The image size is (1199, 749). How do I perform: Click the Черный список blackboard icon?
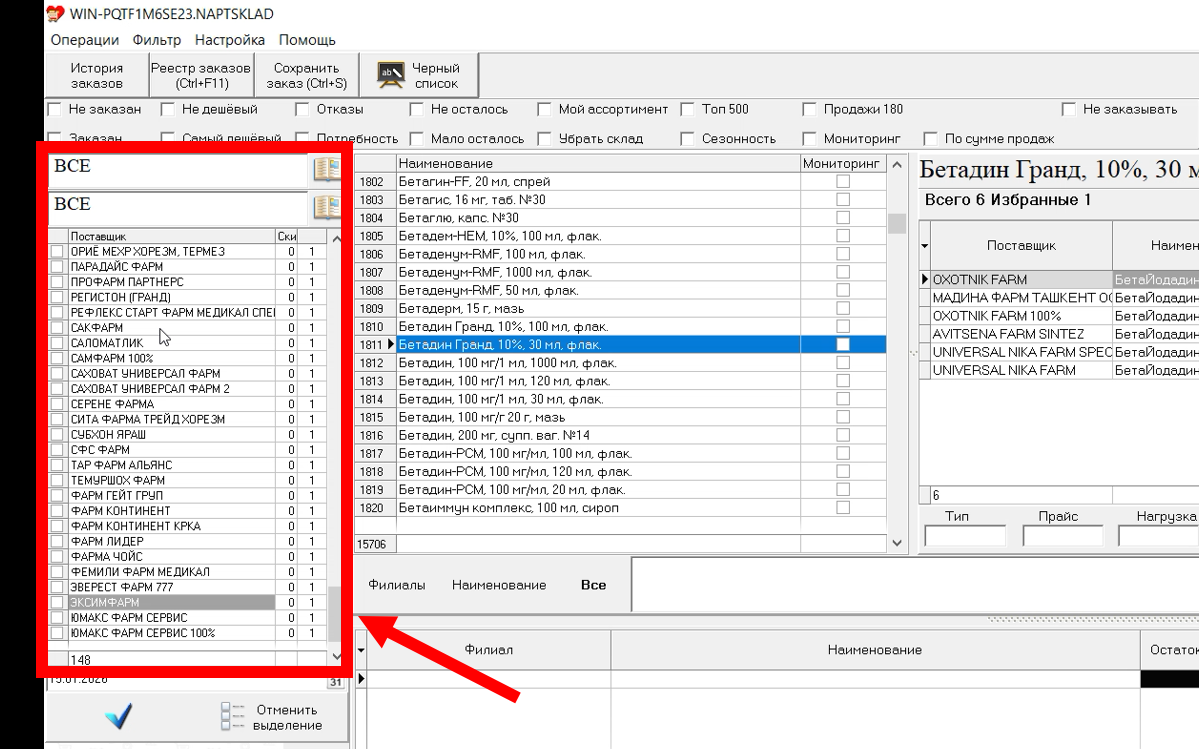coord(391,75)
